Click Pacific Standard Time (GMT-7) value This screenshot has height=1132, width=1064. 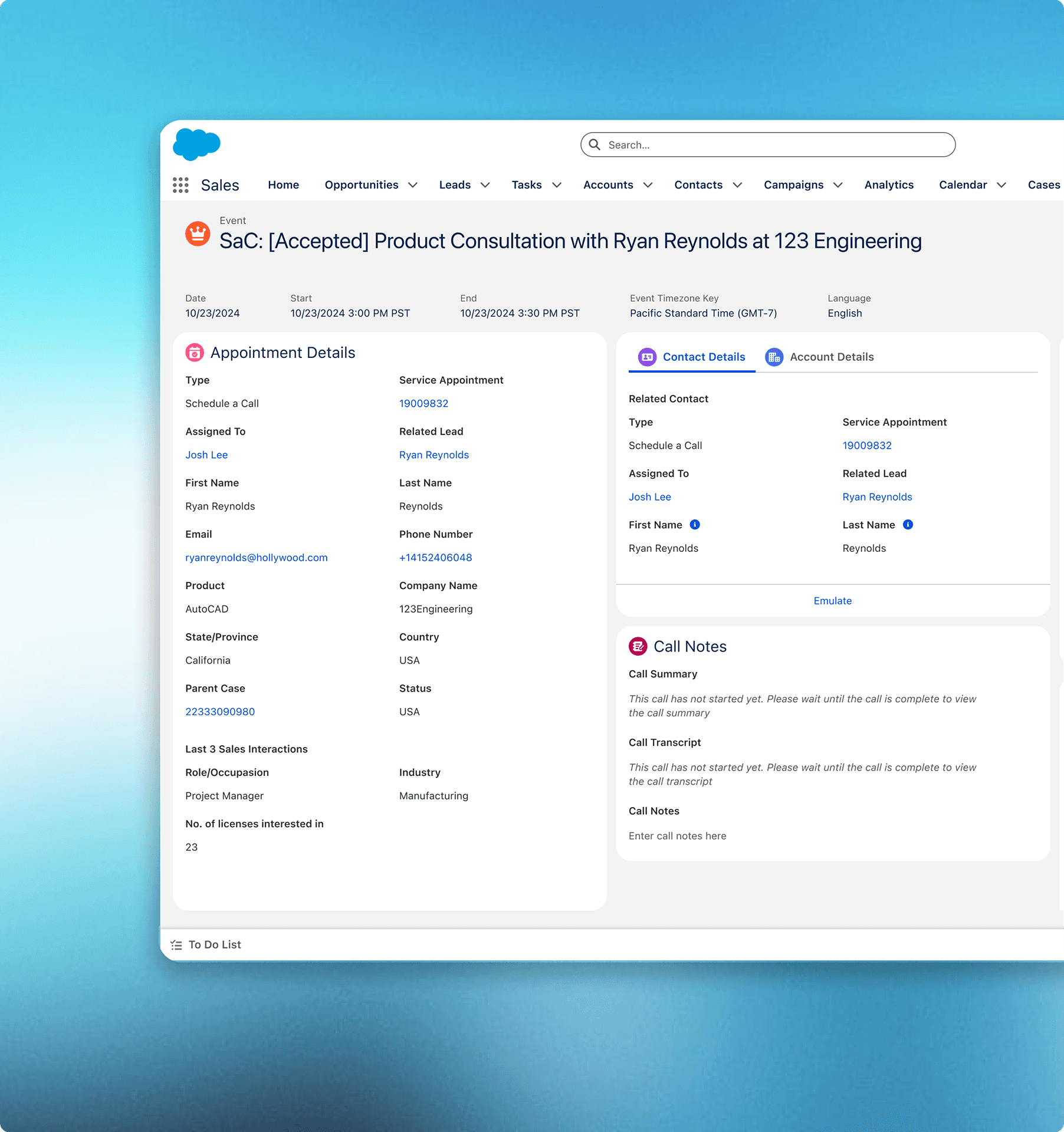pyautogui.click(x=704, y=314)
